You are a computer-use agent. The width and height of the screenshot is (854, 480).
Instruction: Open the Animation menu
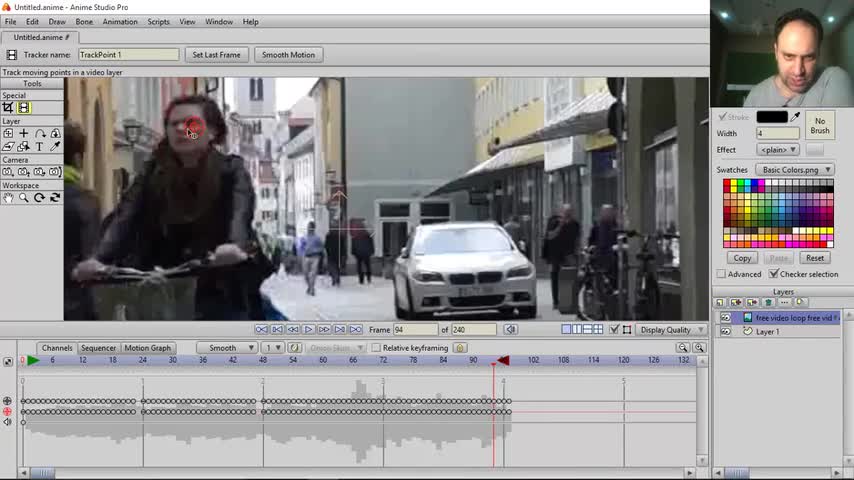pos(120,22)
